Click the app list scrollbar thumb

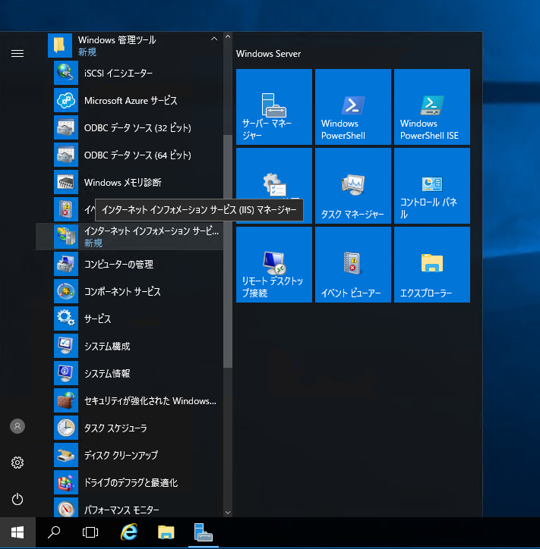pos(228,251)
